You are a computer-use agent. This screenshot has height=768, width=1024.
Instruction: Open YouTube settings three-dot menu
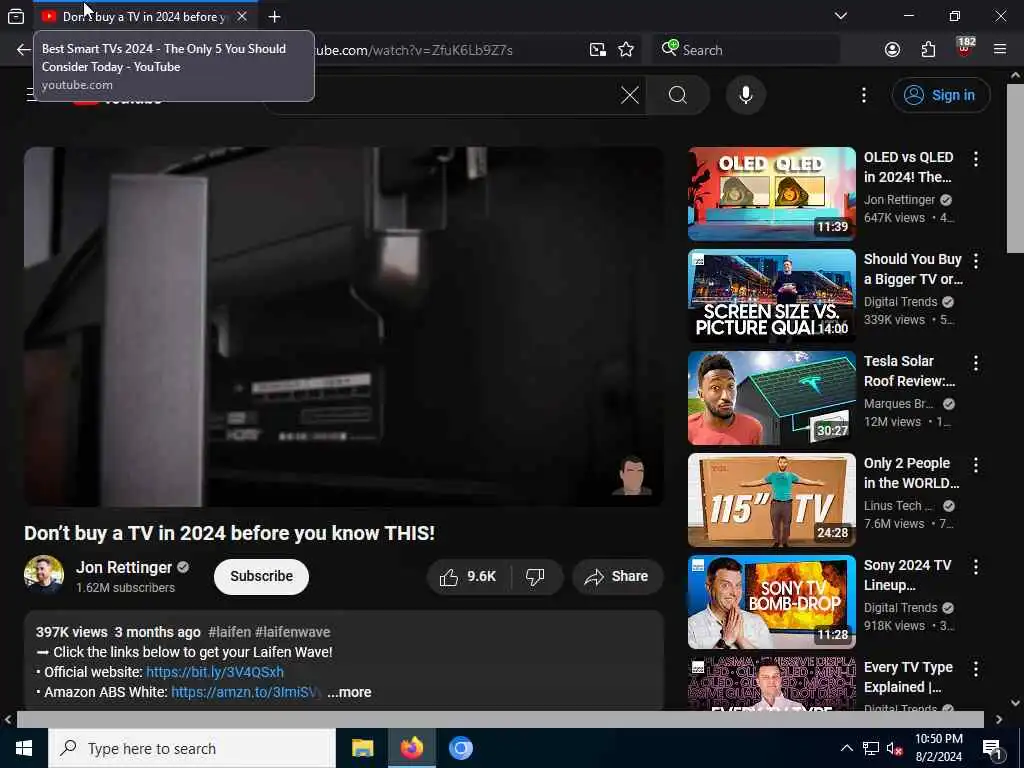[863, 95]
